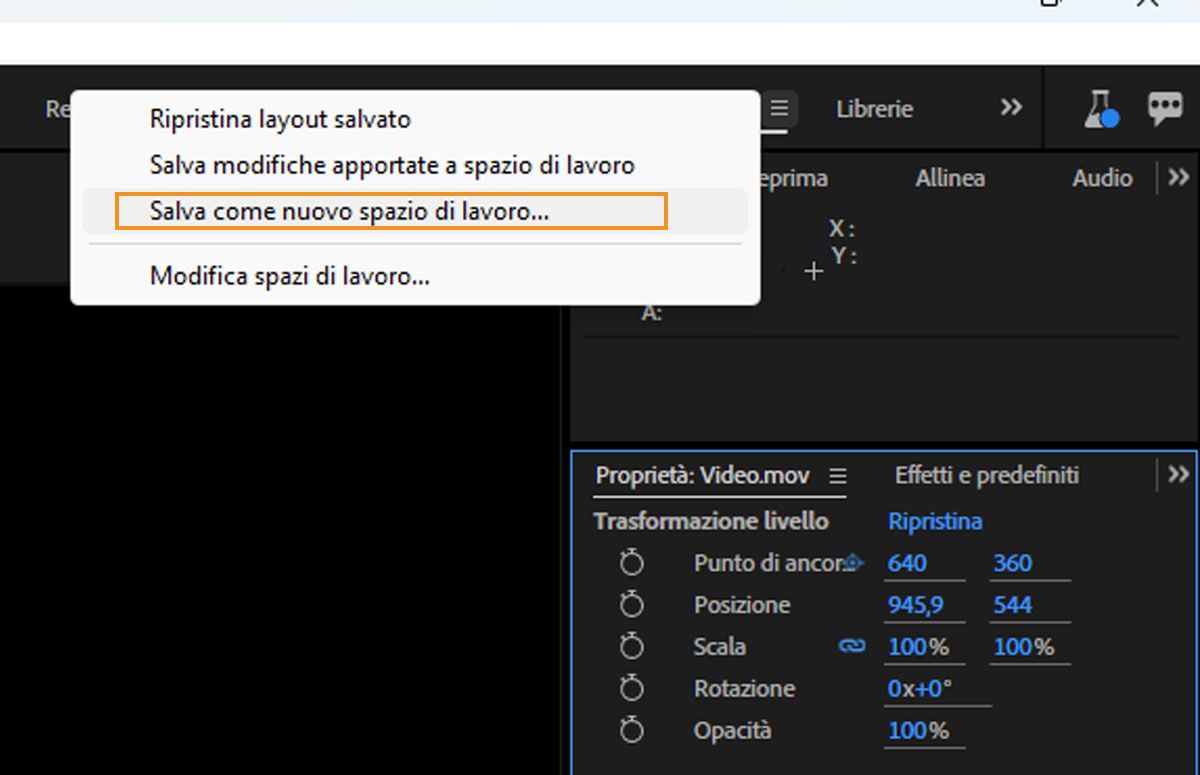
Task: Expand the Audio panel chevron
Action: tap(1178, 178)
